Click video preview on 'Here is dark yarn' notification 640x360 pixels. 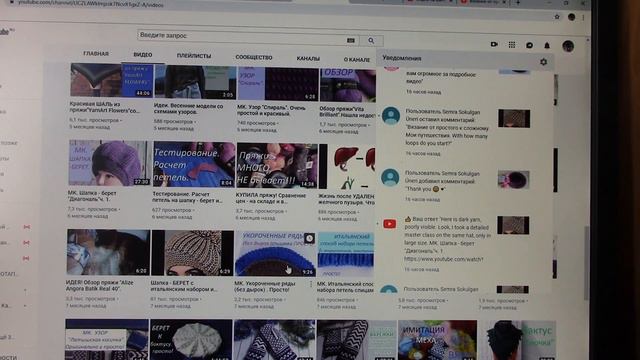(513, 225)
